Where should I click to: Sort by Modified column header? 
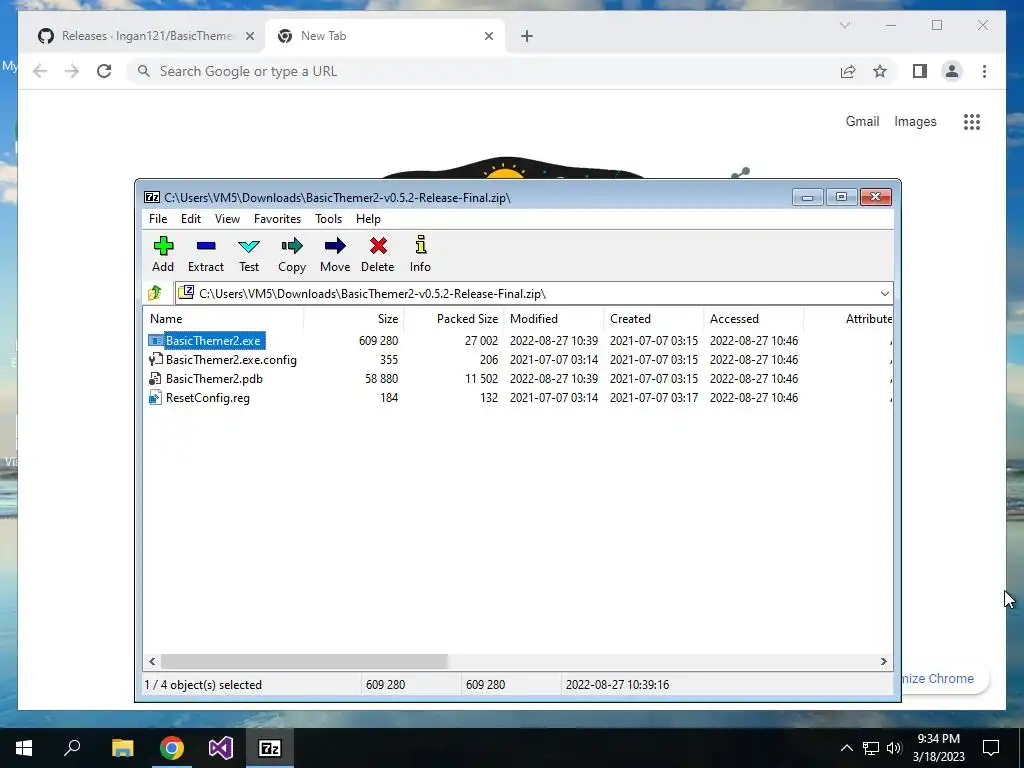tap(554, 319)
